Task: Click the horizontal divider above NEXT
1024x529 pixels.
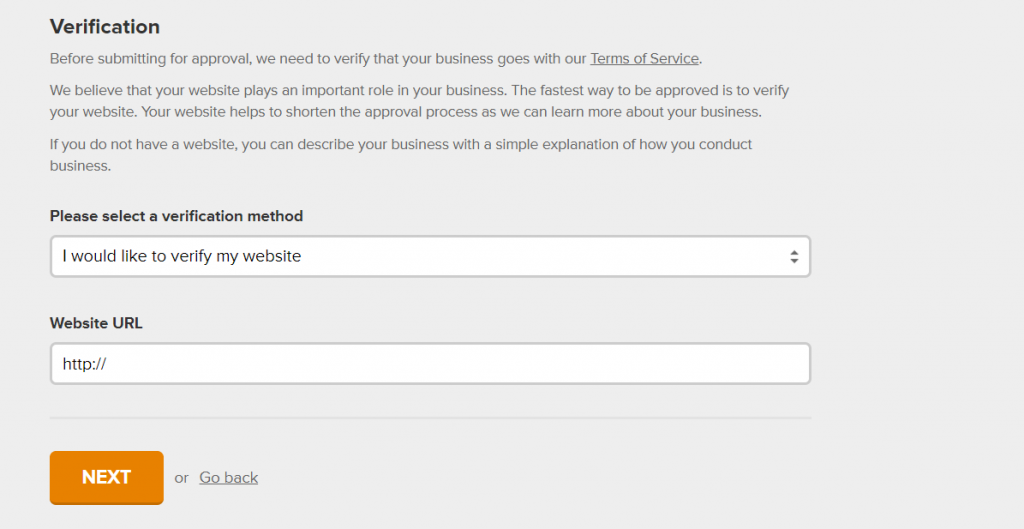Action: pyautogui.click(x=430, y=418)
